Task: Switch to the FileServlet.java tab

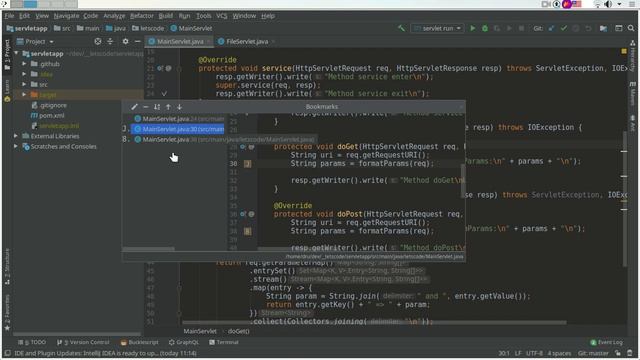Action: click(247, 41)
